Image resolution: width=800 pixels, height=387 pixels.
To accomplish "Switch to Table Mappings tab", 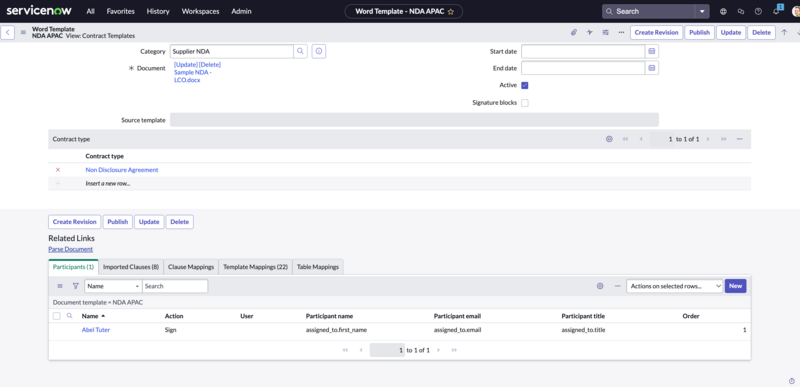I will click(318, 267).
